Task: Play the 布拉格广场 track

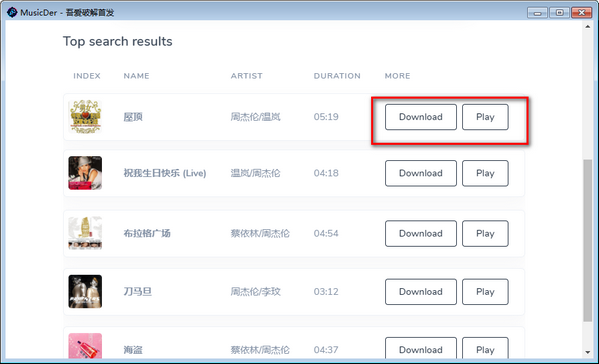Action: pyautogui.click(x=485, y=233)
